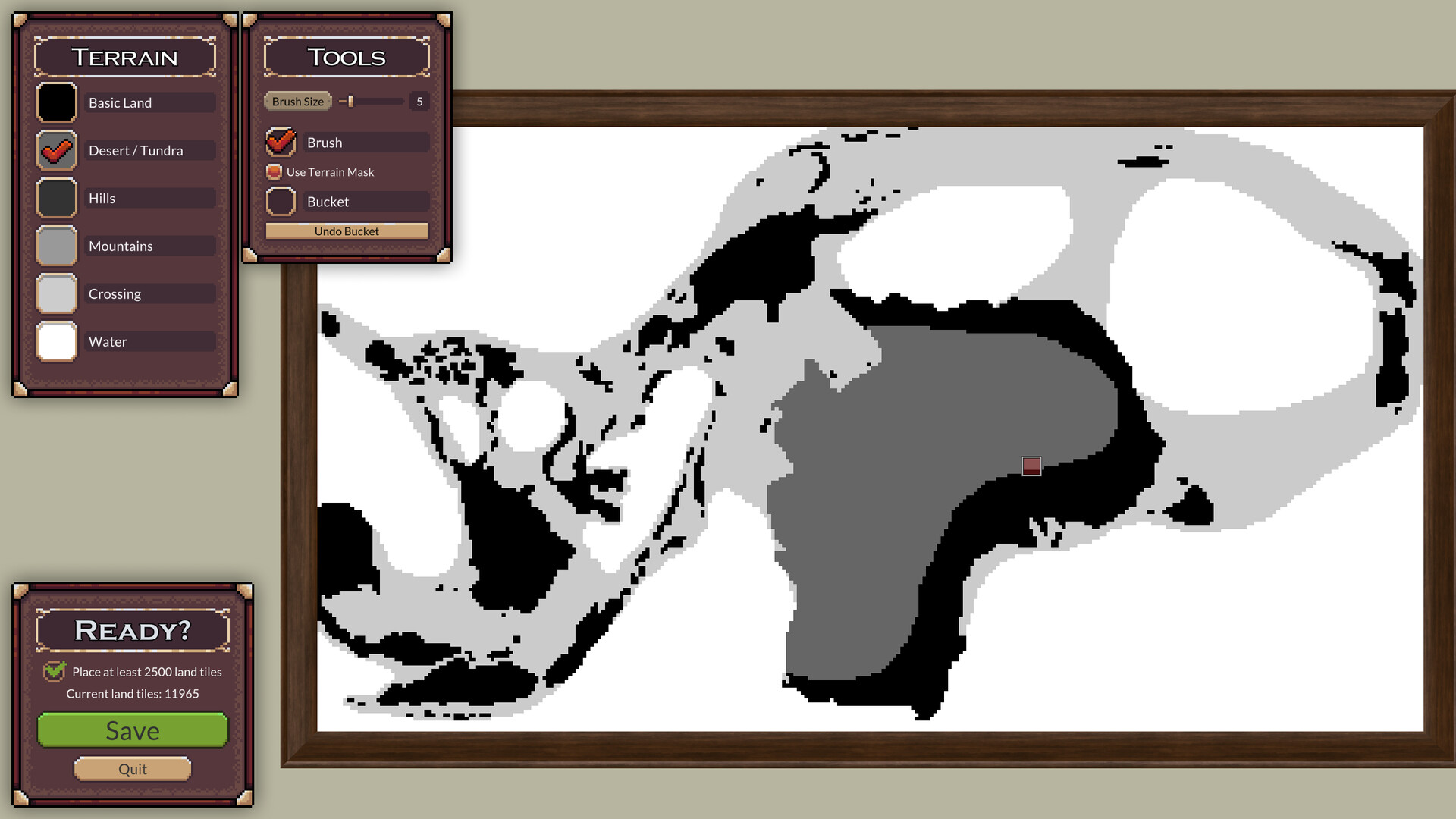
Task: Click the Save button
Action: coord(133,731)
